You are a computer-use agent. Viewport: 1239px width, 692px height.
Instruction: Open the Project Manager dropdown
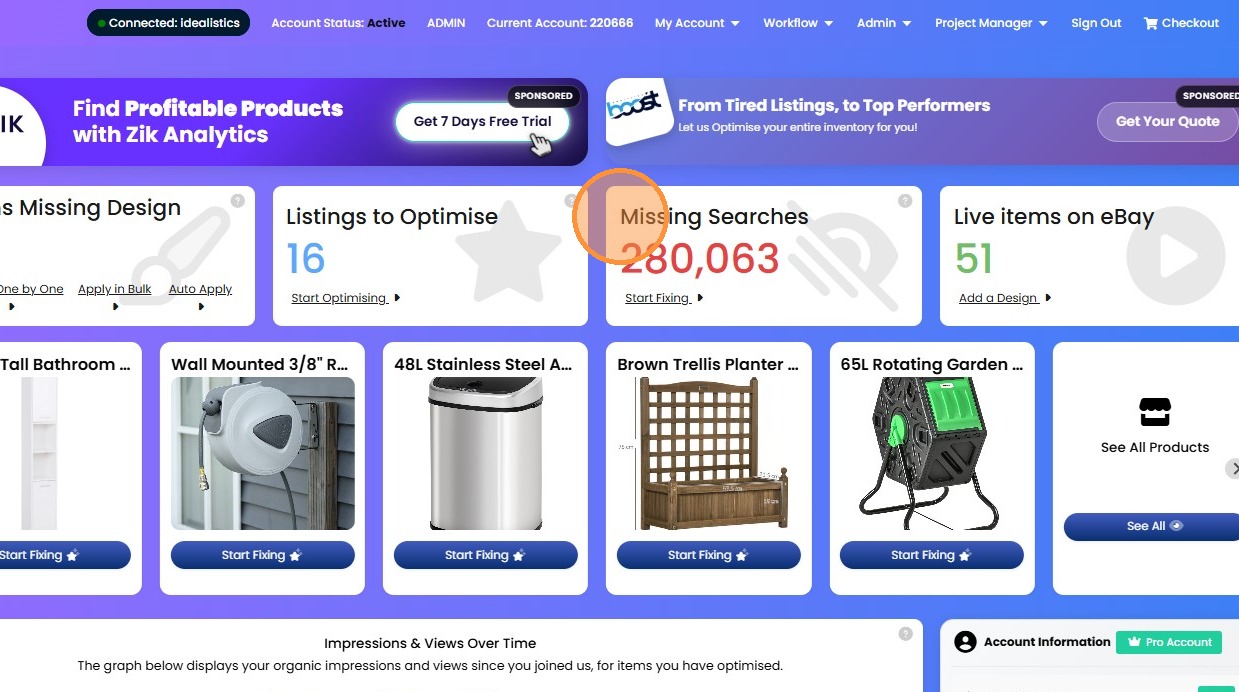pos(991,23)
